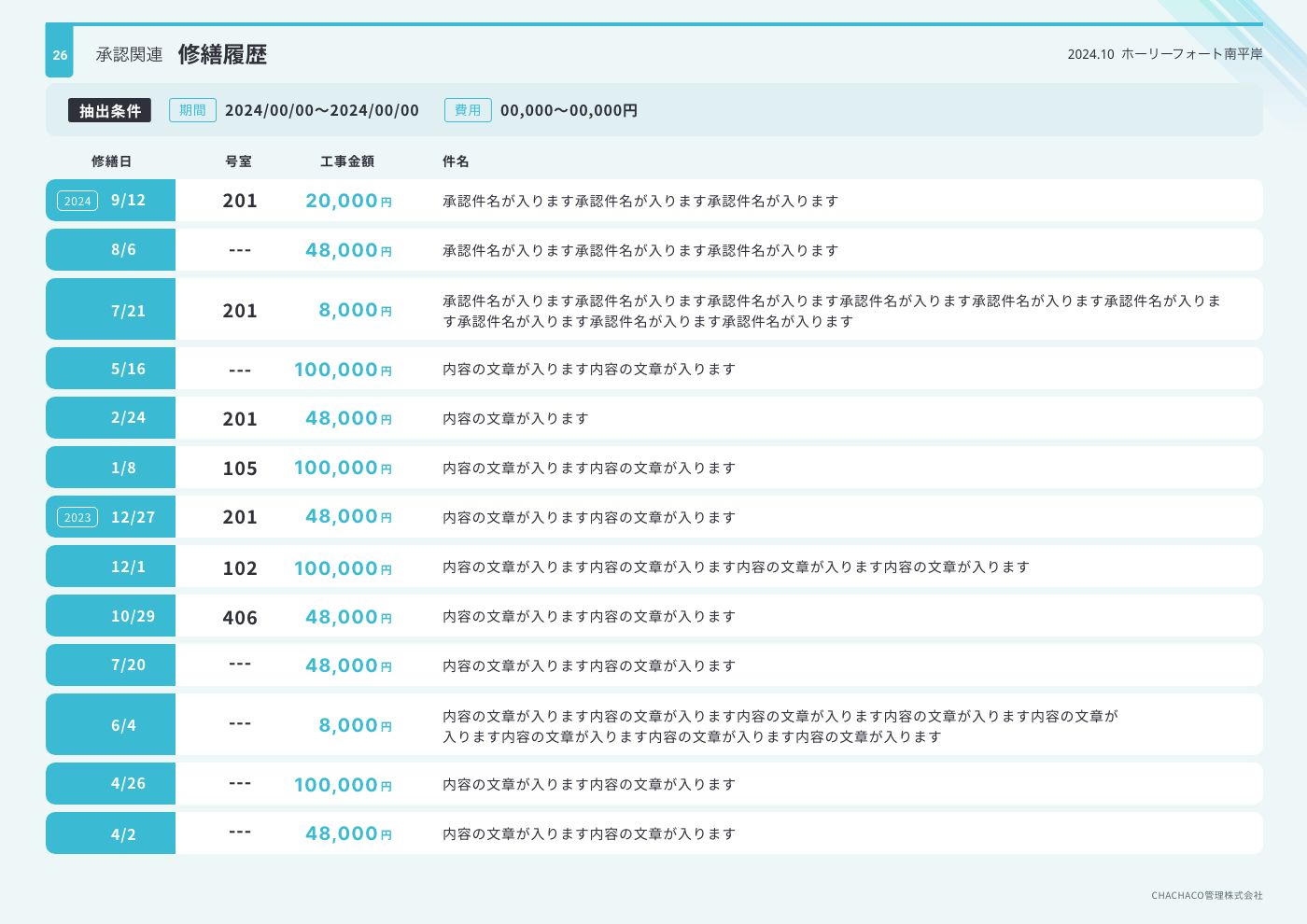
Task: Click room number 406 in 10/29 row
Action: pos(240,618)
